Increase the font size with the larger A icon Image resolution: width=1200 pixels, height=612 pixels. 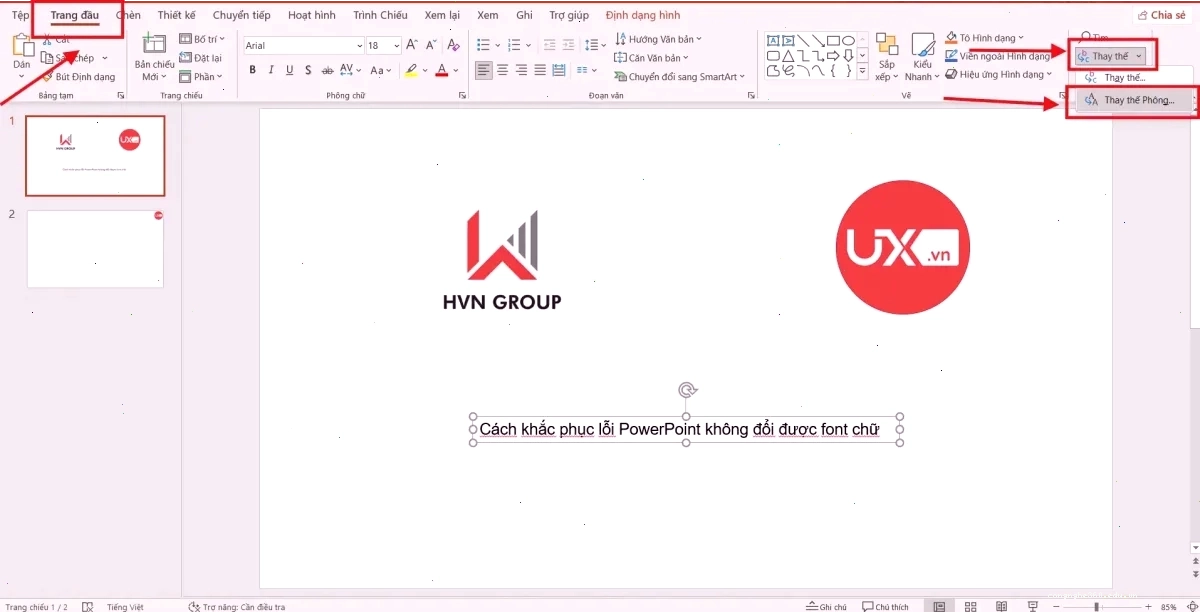(x=413, y=45)
